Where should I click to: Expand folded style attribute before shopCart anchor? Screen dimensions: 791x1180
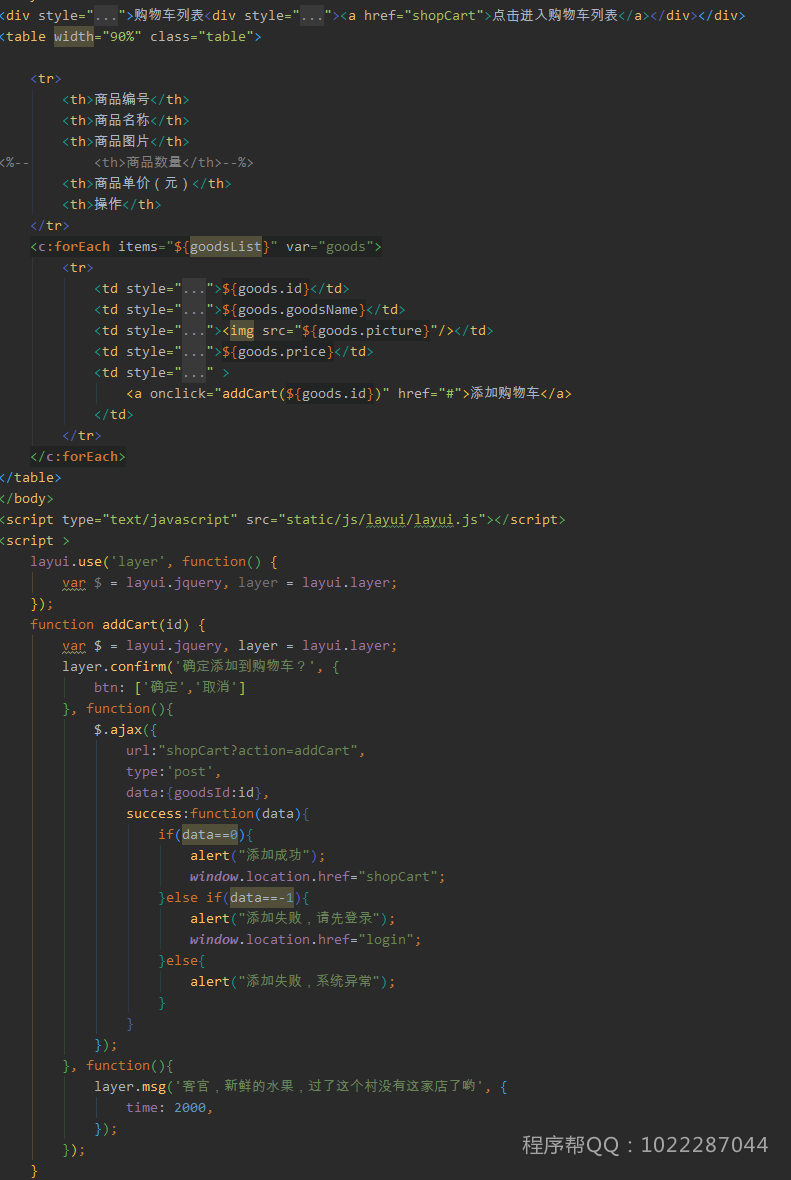tap(312, 15)
